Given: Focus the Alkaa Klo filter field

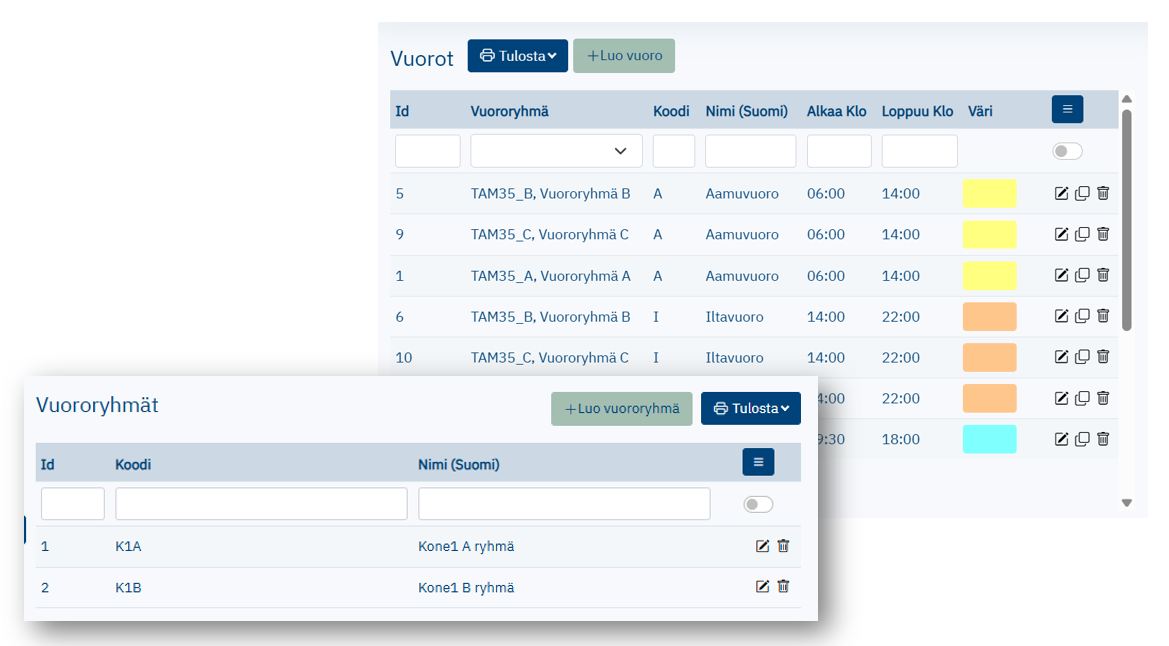Looking at the screenshot, I should (839, 151).
